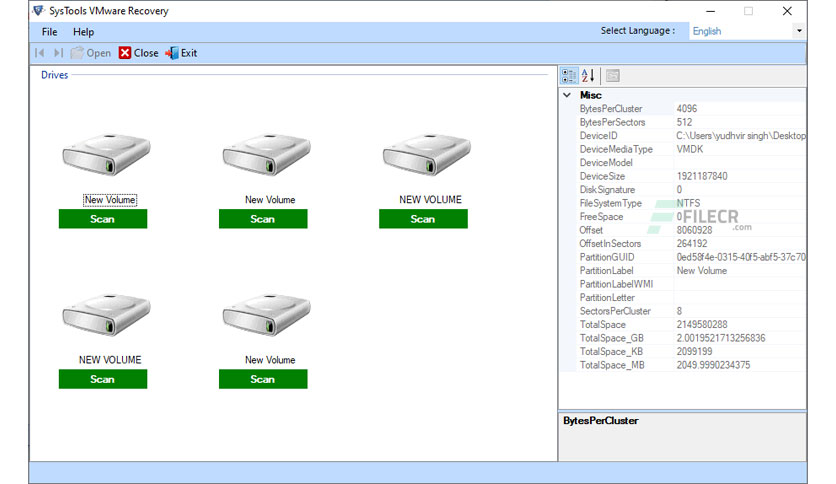Select the DiskSignature property row
The width and height of the screenshot is (836, 484).
coord(691,190)
